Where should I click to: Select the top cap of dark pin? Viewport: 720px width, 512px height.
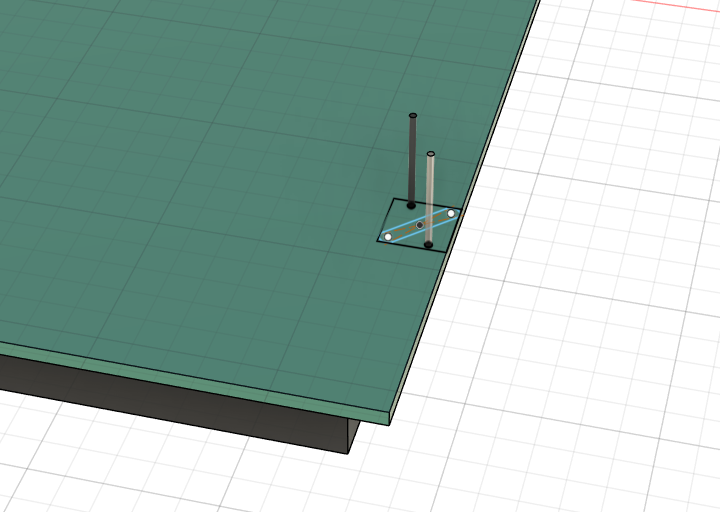(412, 116)
